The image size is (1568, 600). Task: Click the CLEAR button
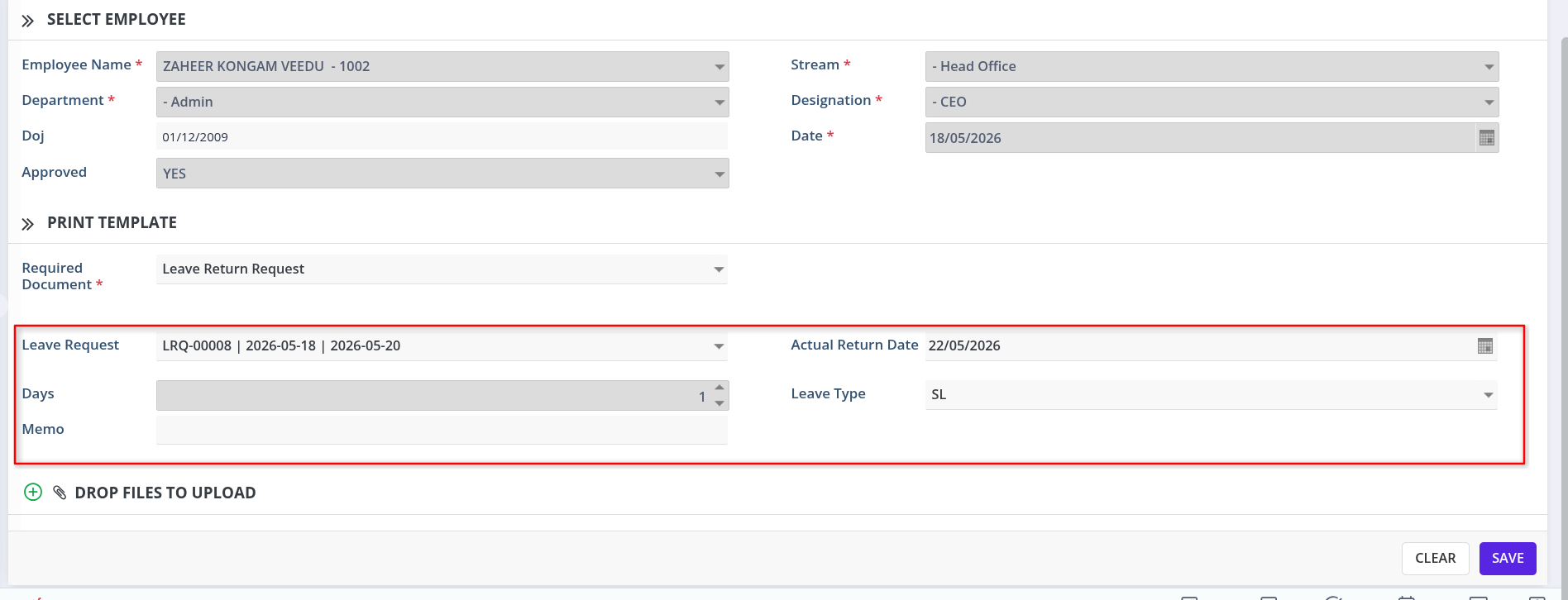[1435, 559]
